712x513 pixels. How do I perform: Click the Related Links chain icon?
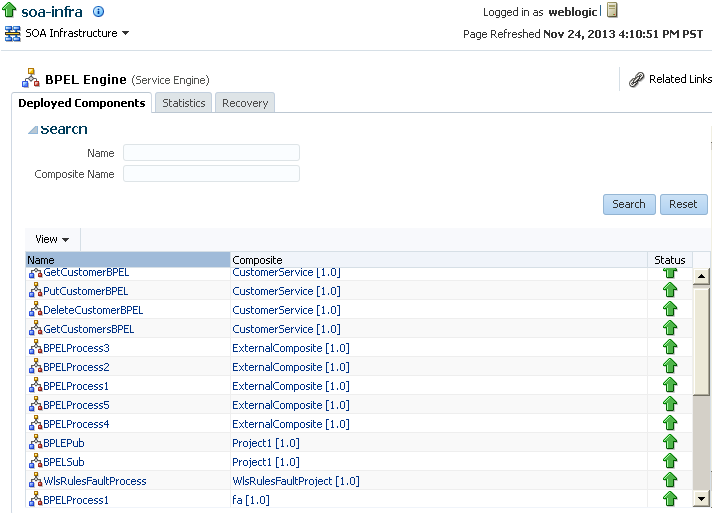tap(637, 79)
